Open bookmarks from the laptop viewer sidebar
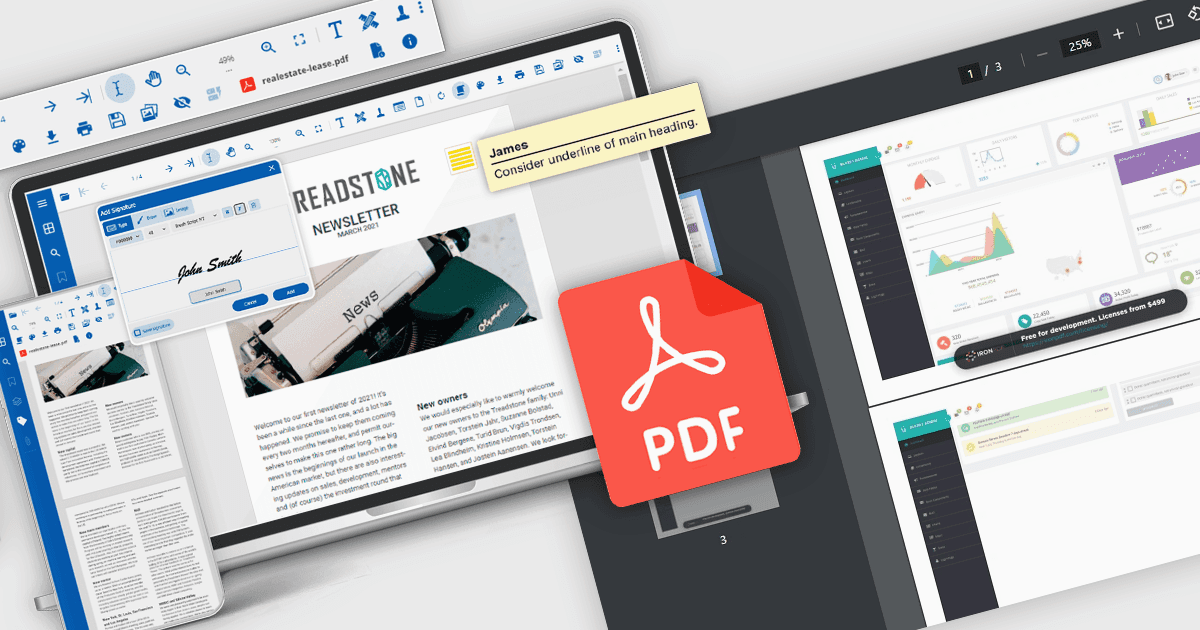The image size is (1200, 630). (62, 277)
